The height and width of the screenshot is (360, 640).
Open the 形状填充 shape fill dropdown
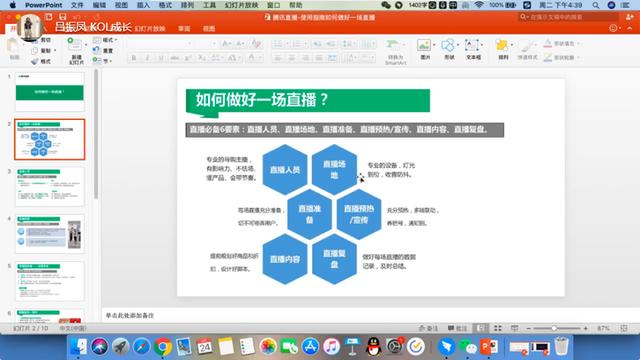(x=562, y=43)
